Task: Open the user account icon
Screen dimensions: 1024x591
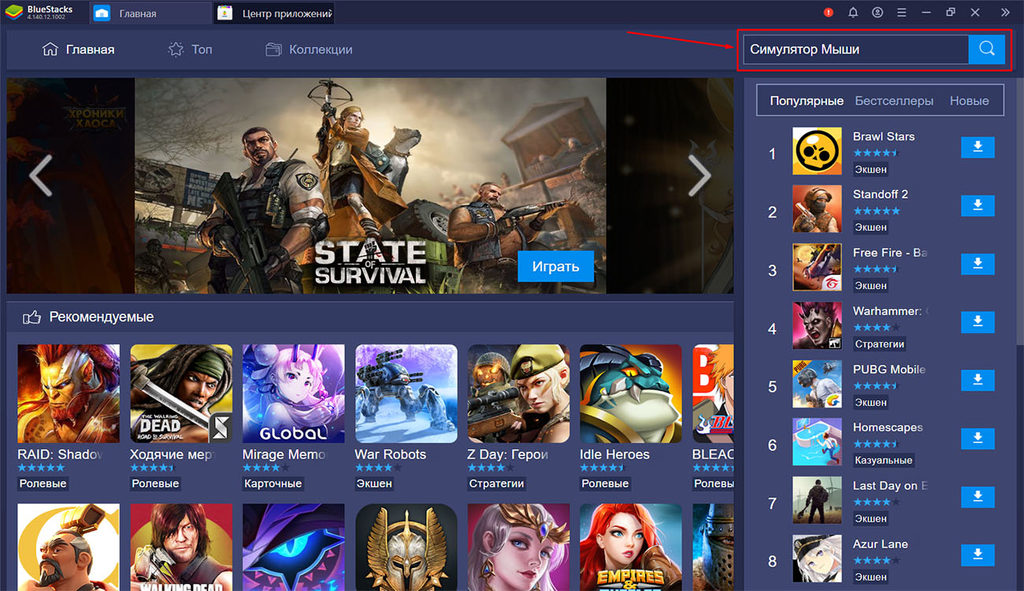Action: 877,12
